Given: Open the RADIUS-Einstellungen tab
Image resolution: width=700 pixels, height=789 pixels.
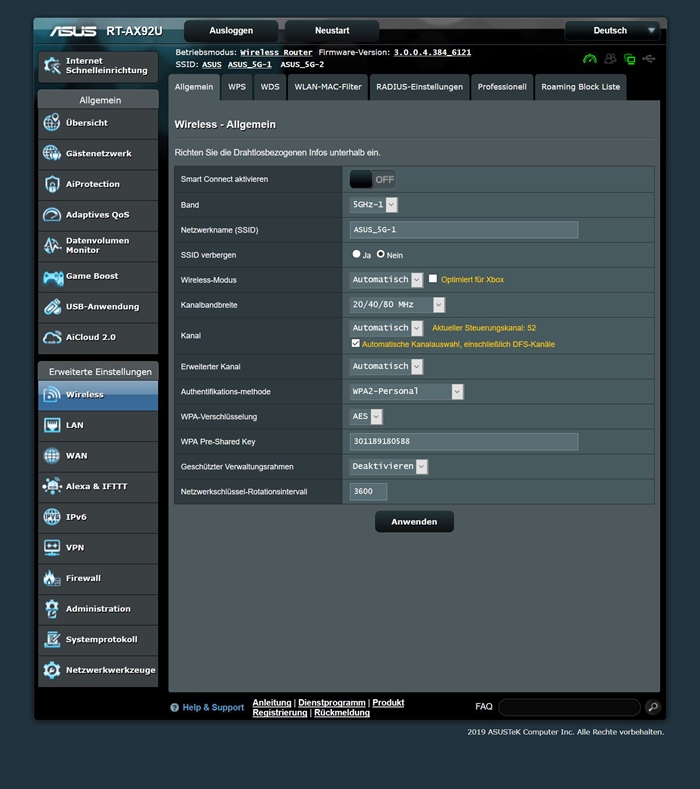Looking at the screenshot, I should 419,87.
